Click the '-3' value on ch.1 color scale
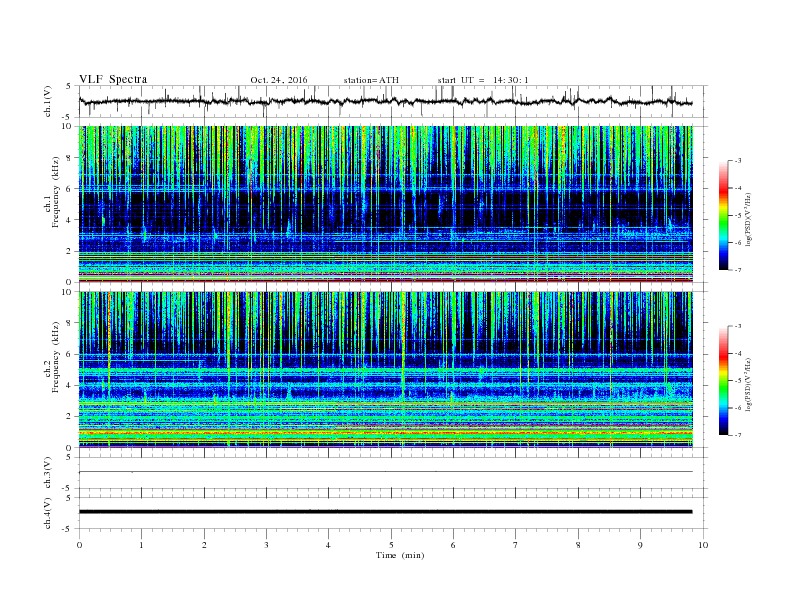 [737, 161]
